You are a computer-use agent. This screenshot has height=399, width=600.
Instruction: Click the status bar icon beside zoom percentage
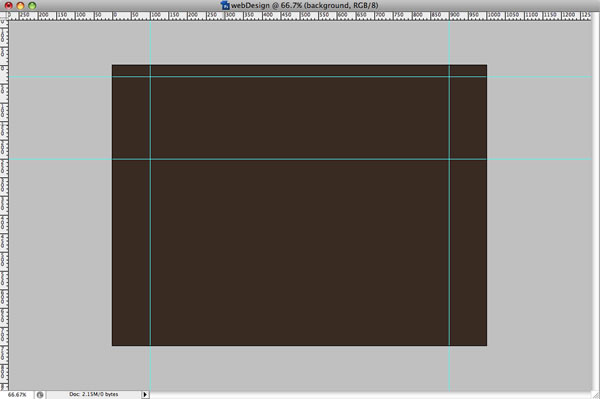tap(40, 394)
